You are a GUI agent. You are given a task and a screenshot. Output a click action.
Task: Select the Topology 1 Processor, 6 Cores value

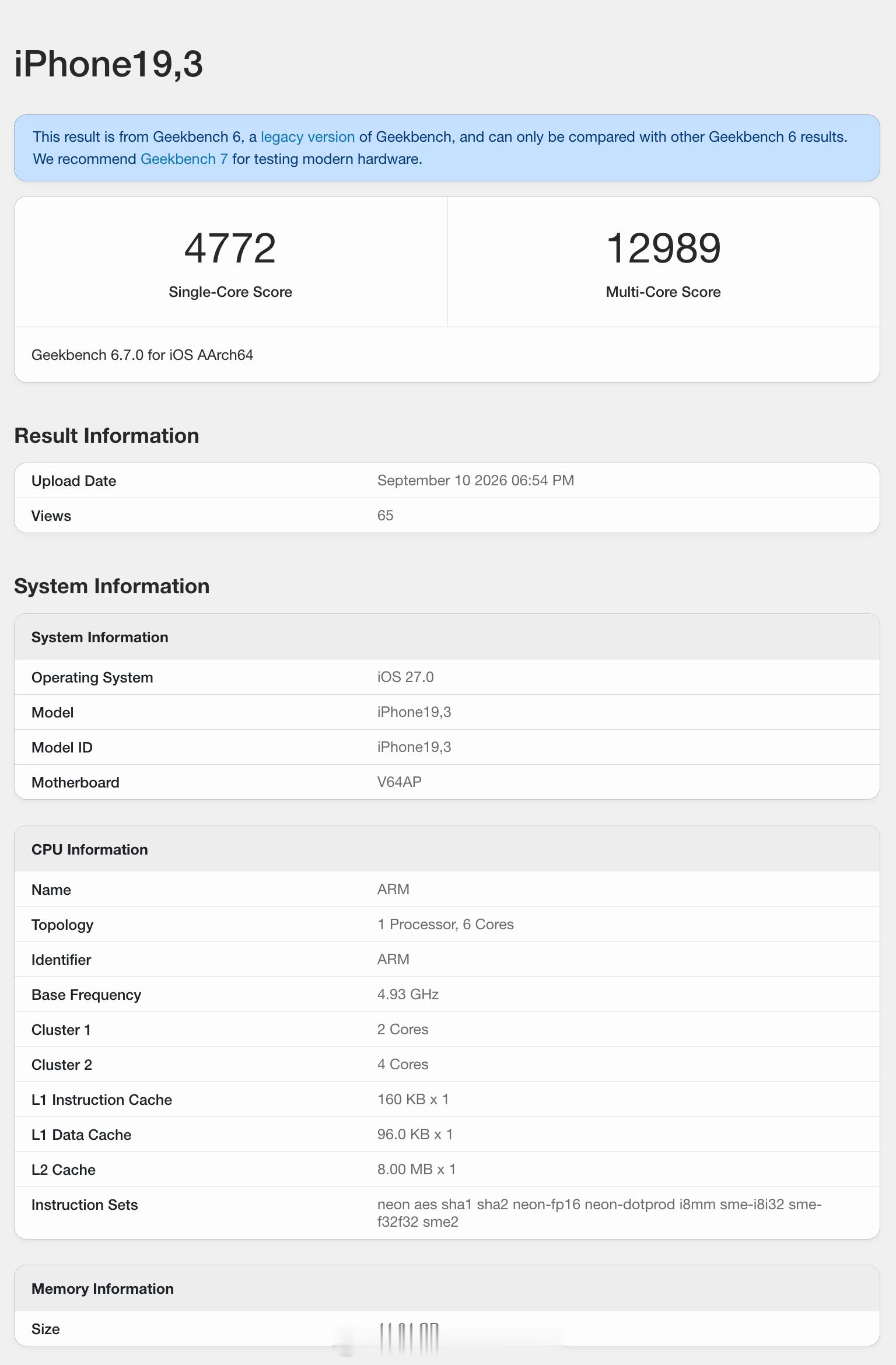tap(446, 925)
